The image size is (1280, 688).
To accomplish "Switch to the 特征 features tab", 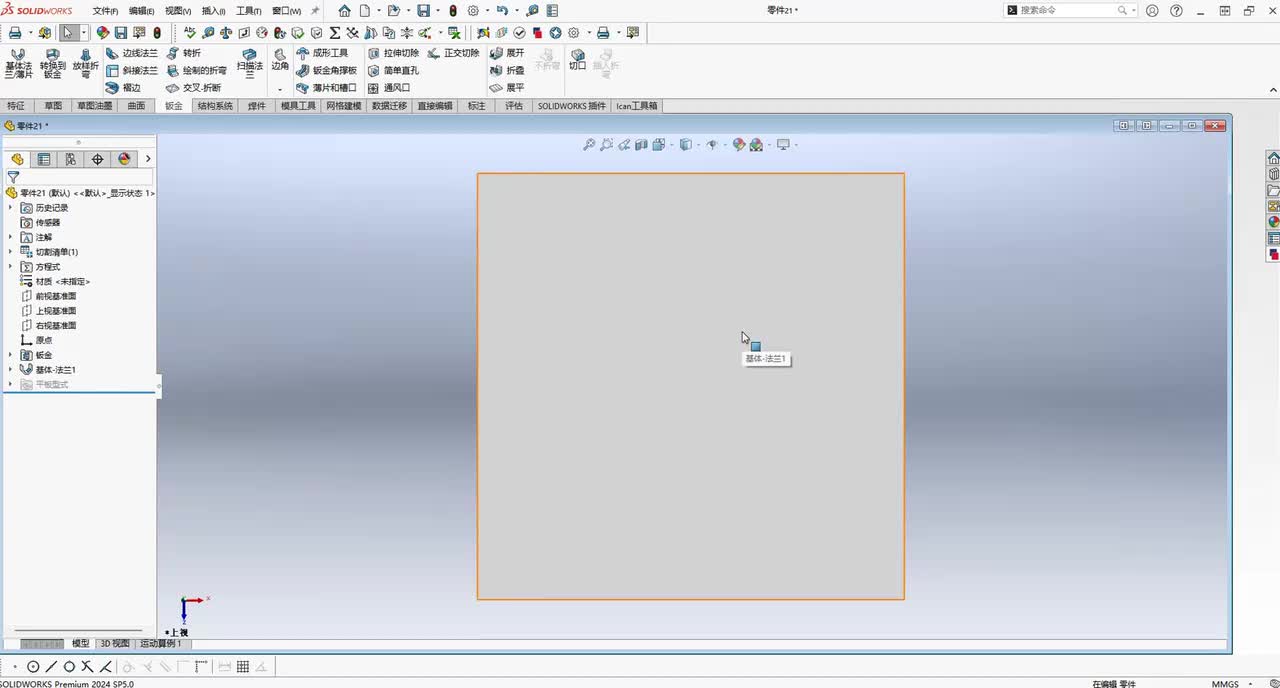I will (x=16, y=106).
